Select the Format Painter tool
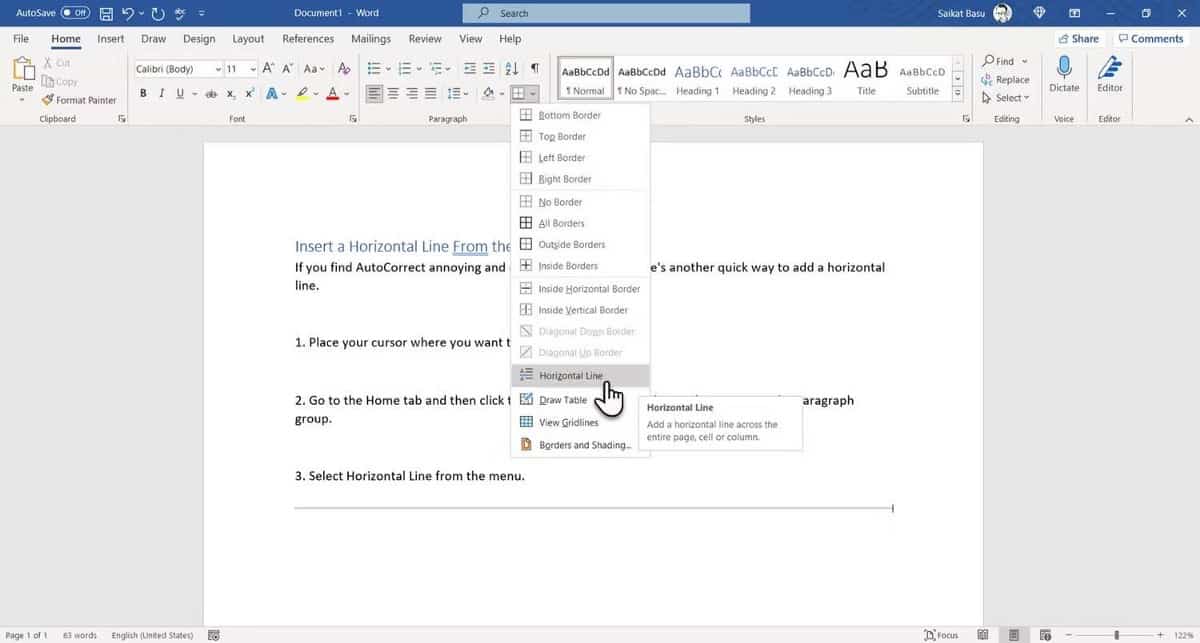Image resolution: width=1200 pixels, height=643 pixels. (x=78, y=100)
